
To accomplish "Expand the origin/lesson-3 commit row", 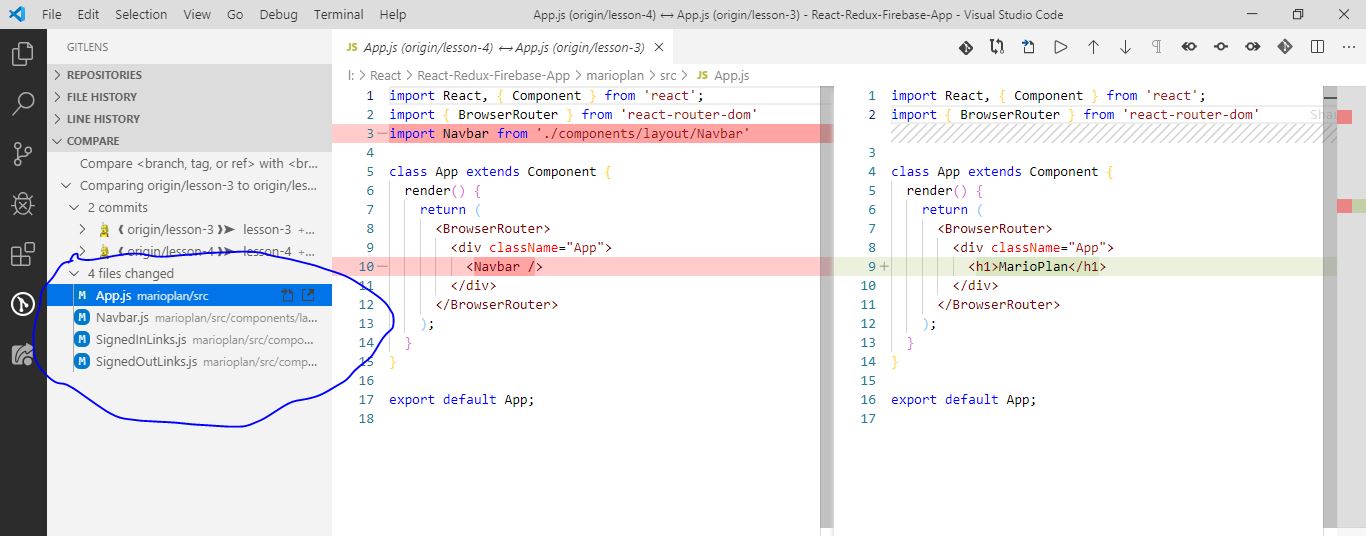I will (x=84, y=229).
